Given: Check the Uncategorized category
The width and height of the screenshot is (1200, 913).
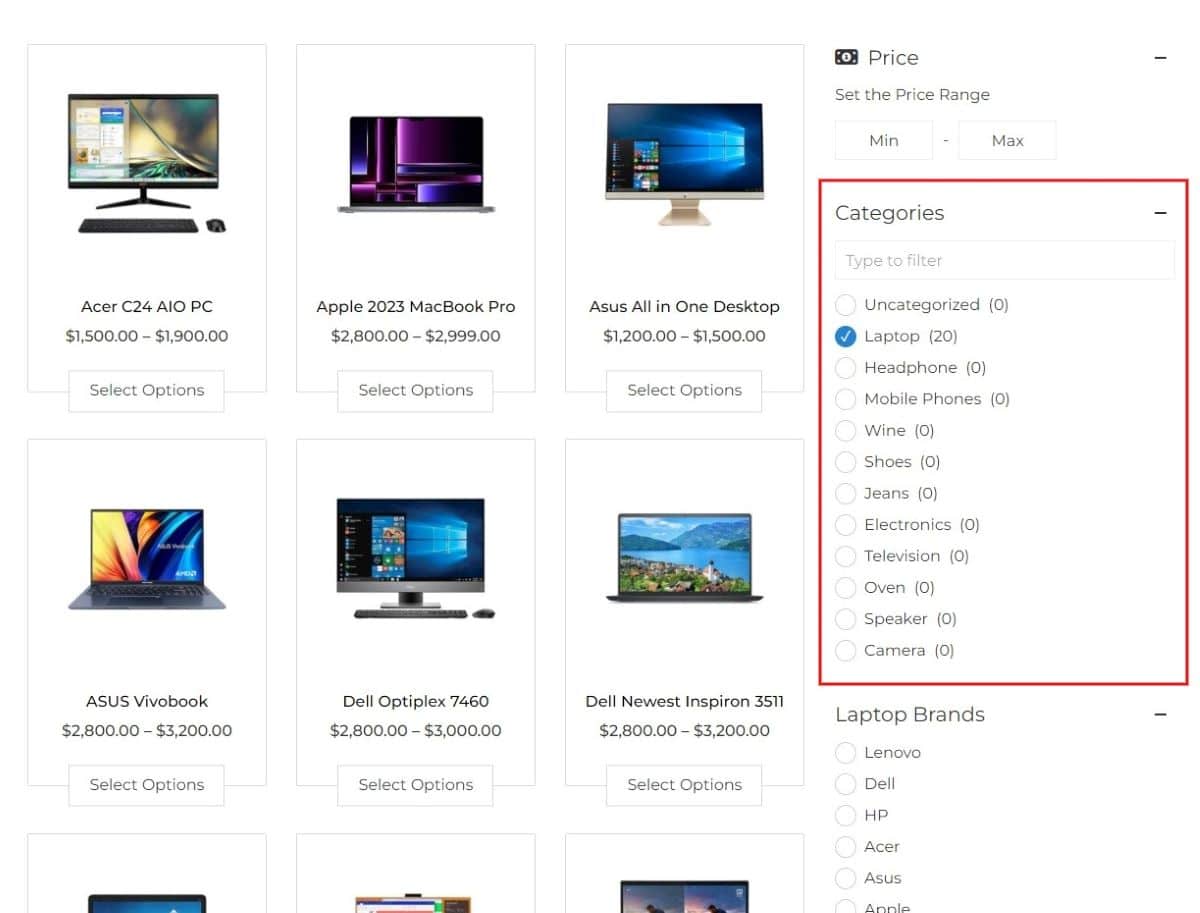Looking at the screenshot, I should (x=846, y=305).
